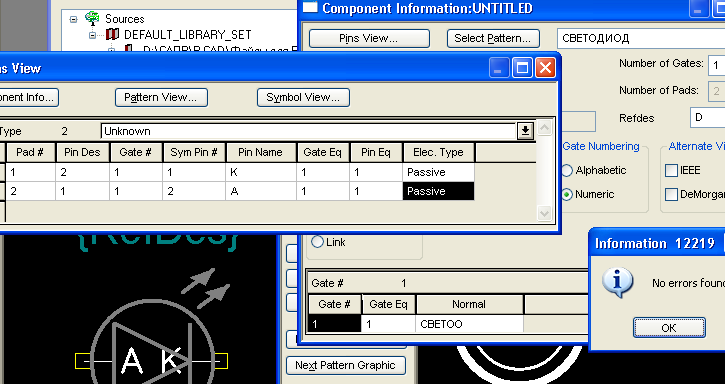Click the Elec. Type column header
Image resolution: width=725 pixels, height=384 pixels.
click(439, 153)
